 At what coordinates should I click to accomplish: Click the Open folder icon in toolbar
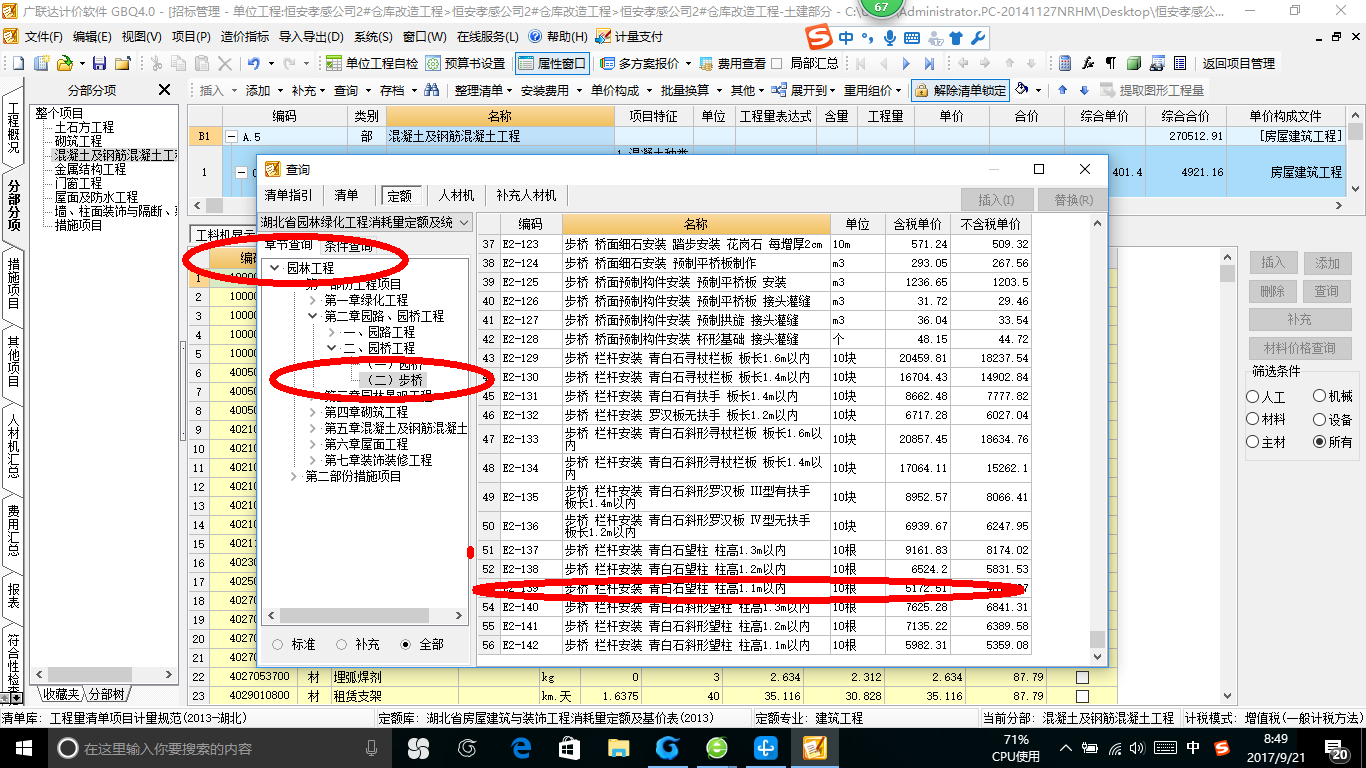[65, 63]
